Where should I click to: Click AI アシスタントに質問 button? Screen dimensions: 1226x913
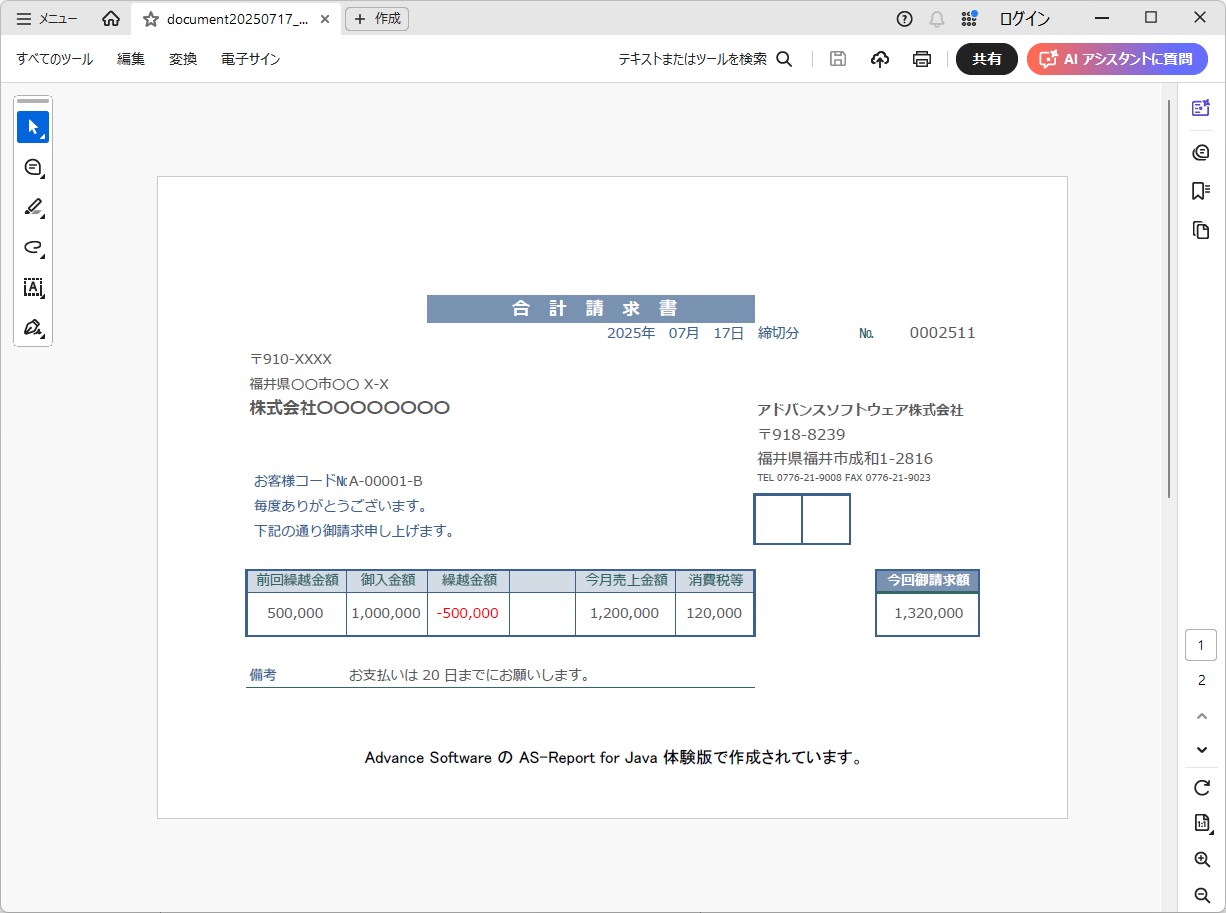pos(1117,59)
